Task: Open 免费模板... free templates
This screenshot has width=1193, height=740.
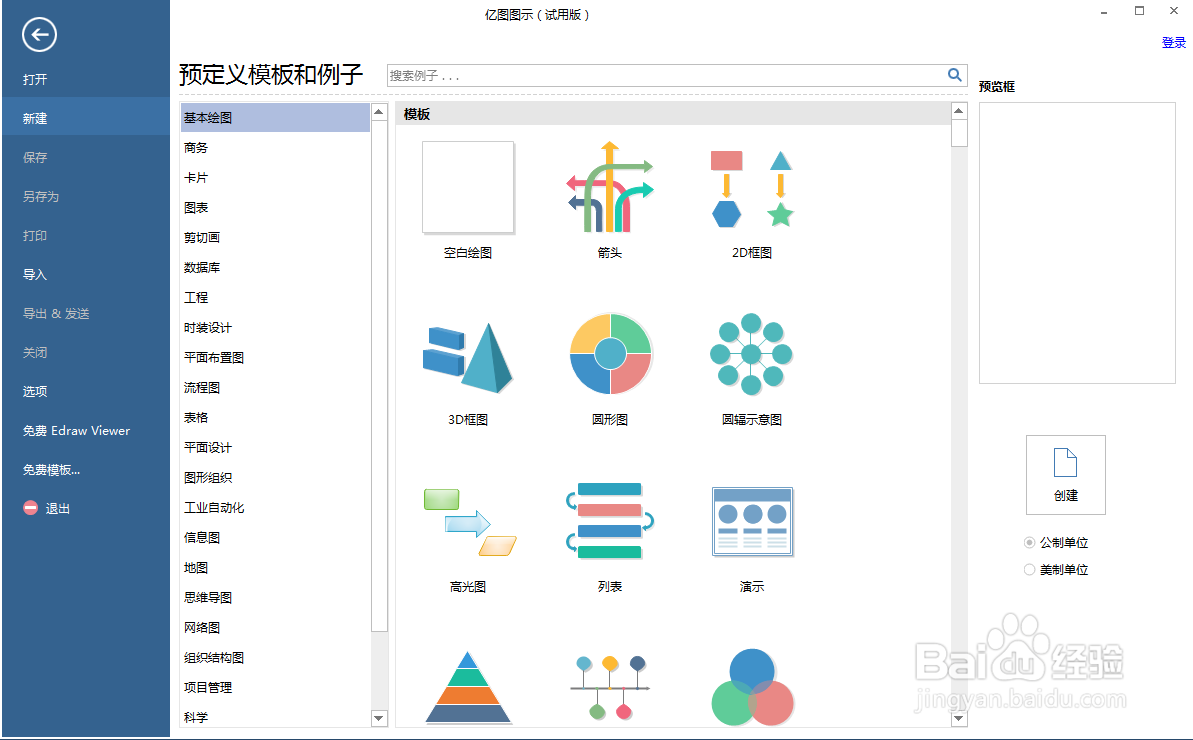Action: click(x=51, y=470)
